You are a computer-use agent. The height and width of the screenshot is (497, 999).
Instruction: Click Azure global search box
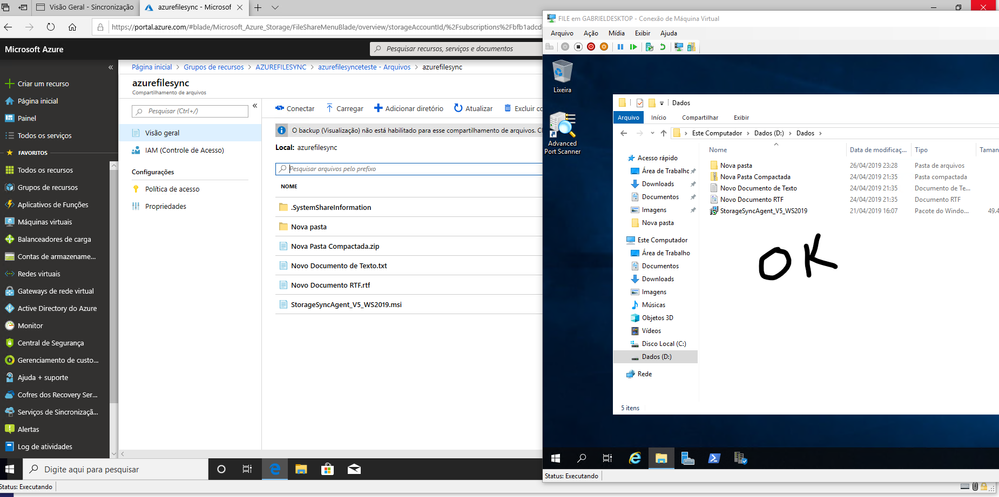[456, 48]
